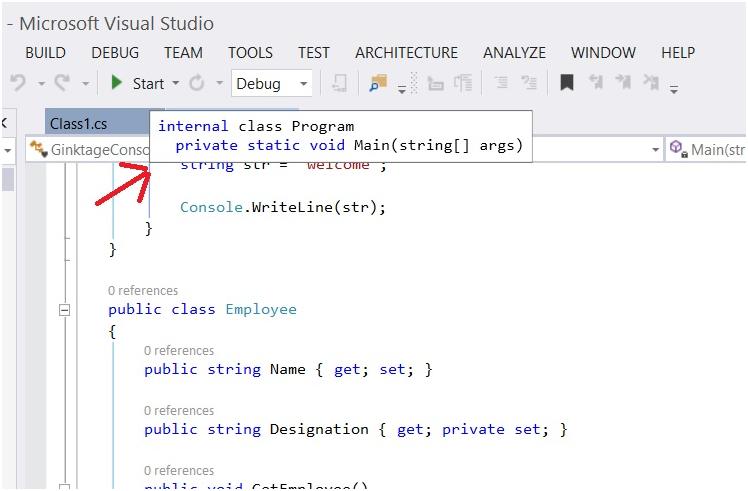Click the Browser Link refresh icon
This screenshot has width=748, height=491.
coord(196,83)
